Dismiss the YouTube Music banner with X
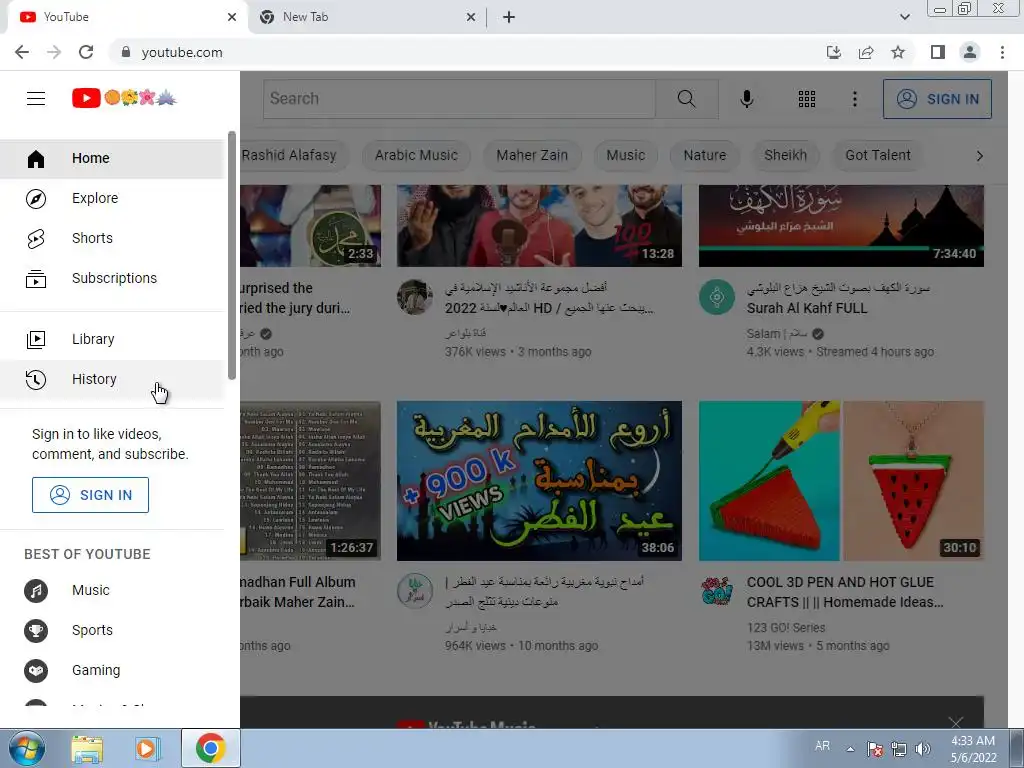 955,722
